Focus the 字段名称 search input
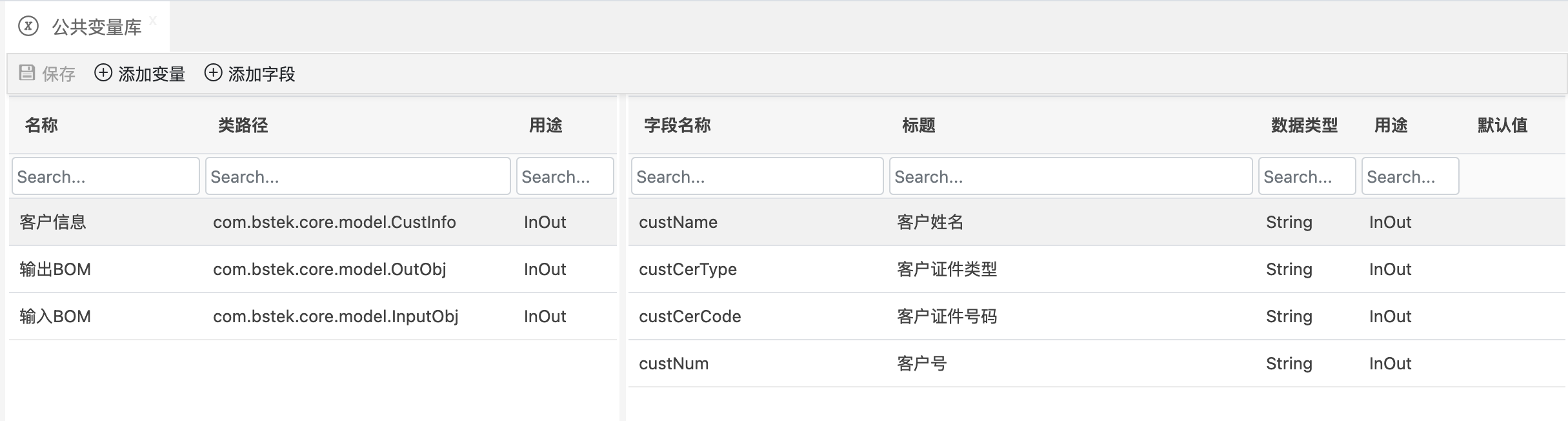Image resolution: width=1568 pixels, height=421 pixels. point(757,176)
